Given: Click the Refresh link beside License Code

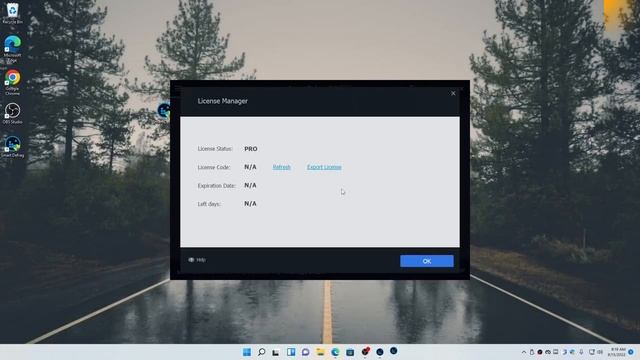Looking at the screenshot, I should pos(282,167).
